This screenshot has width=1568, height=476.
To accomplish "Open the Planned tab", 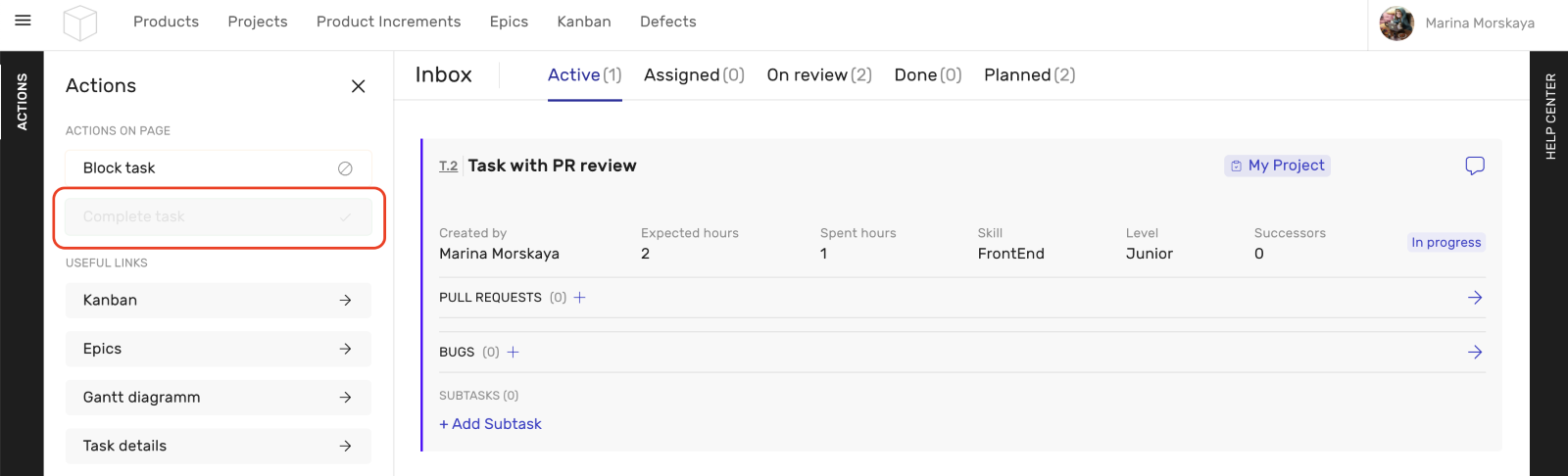I will coord(1029,75).
